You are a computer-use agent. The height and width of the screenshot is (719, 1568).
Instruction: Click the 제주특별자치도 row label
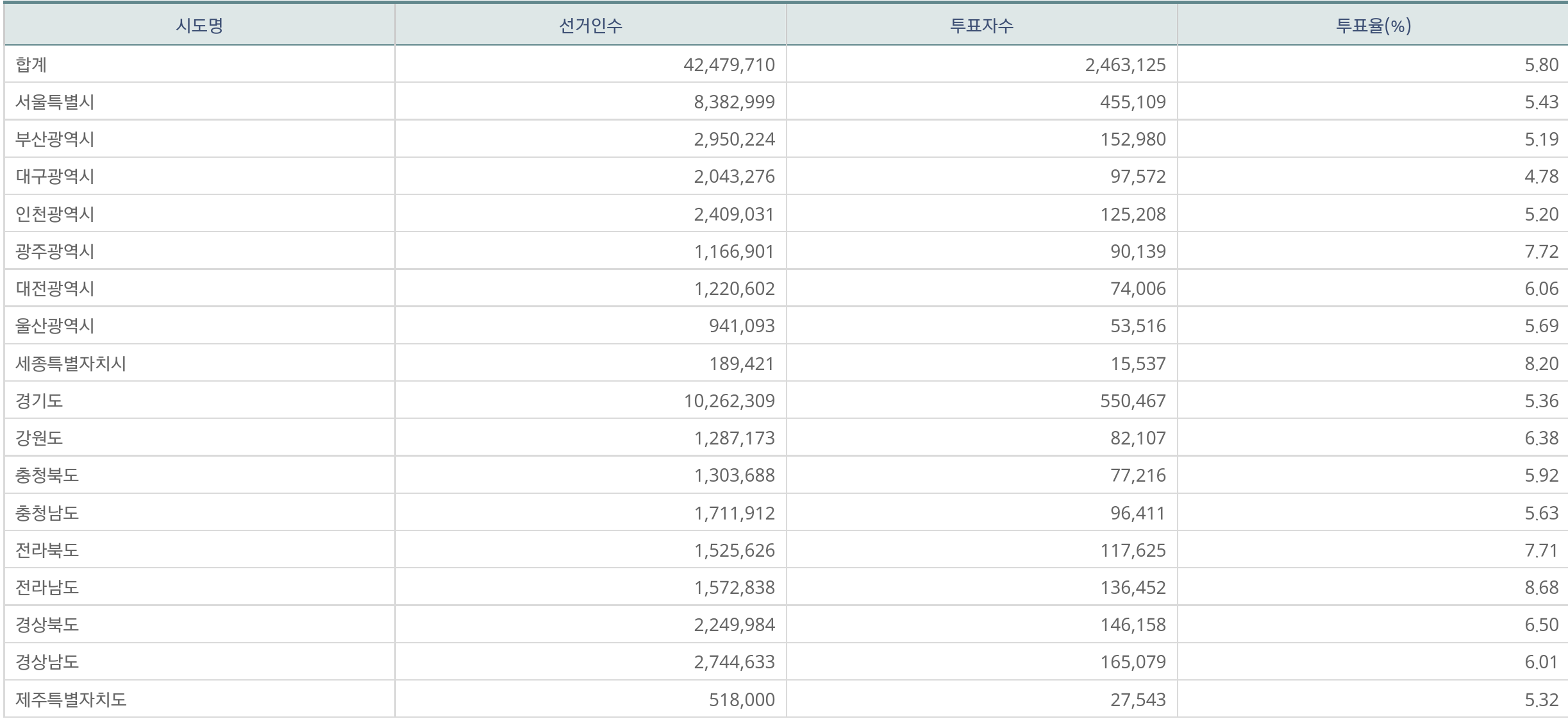(x=71, y=699)
